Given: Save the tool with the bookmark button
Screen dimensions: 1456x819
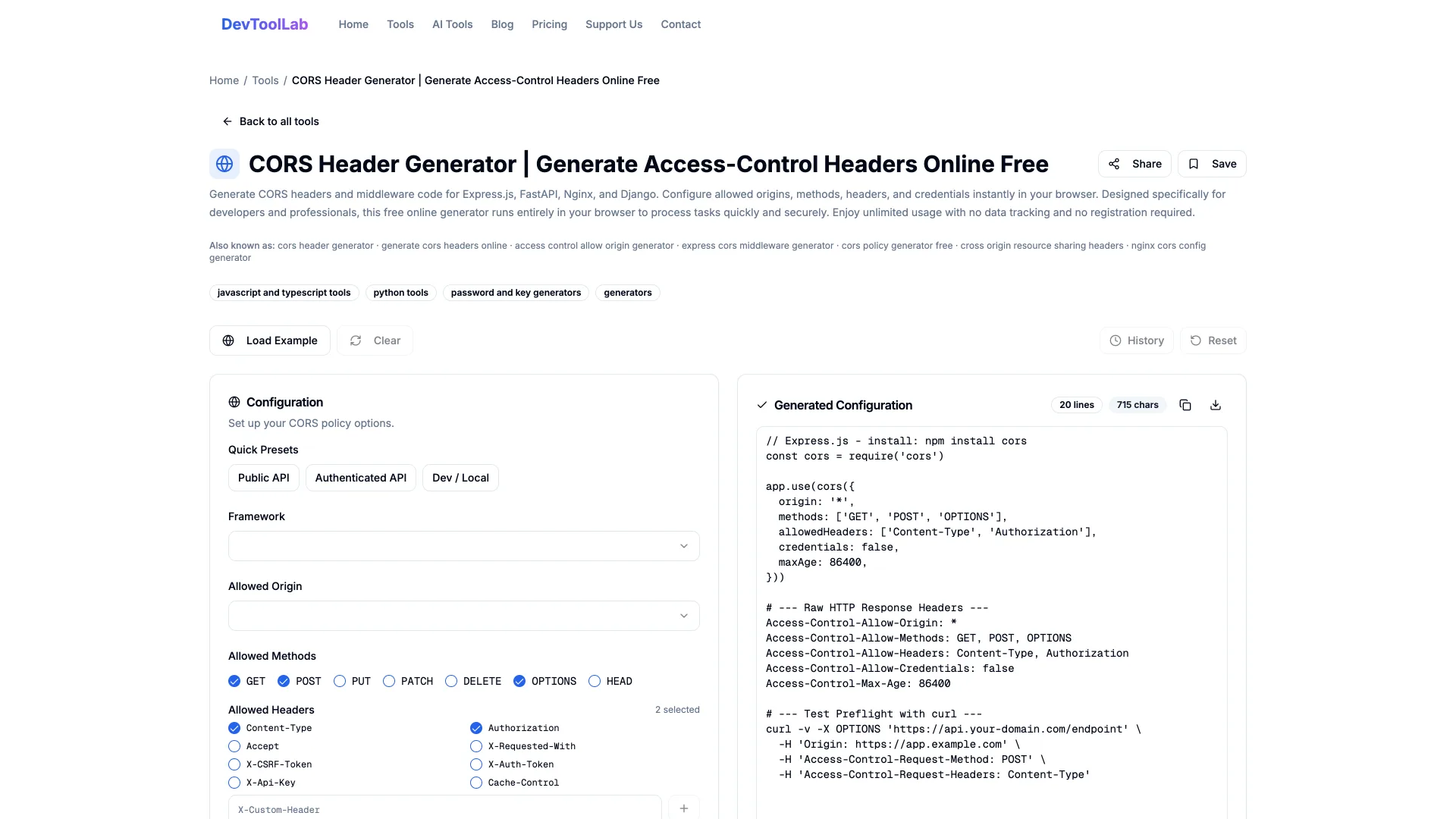Looking at the screenshot, I should click(1212, 164).
